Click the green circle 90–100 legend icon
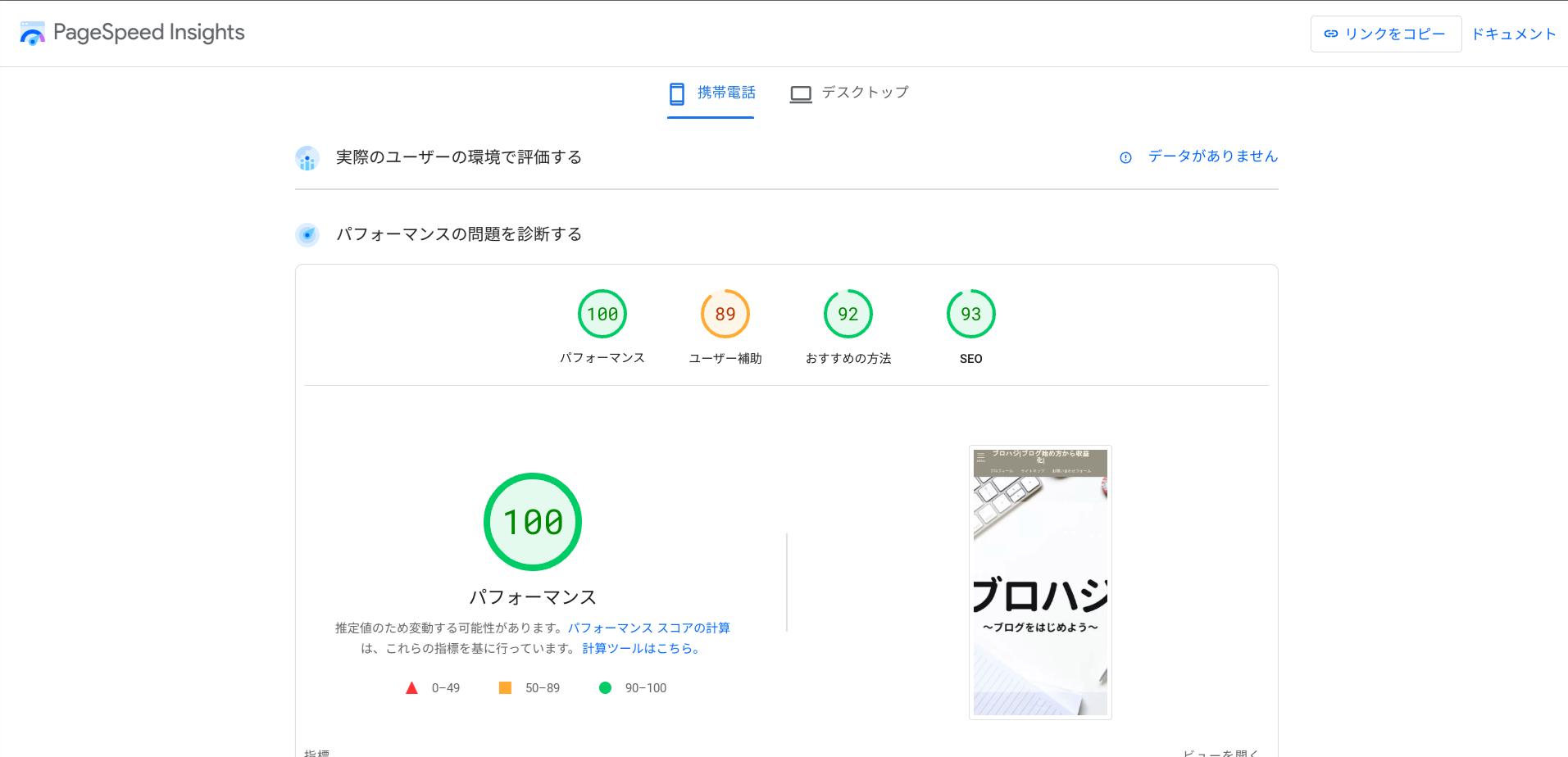This screenshot has height=757, width=1568. [x=605, y=688]
